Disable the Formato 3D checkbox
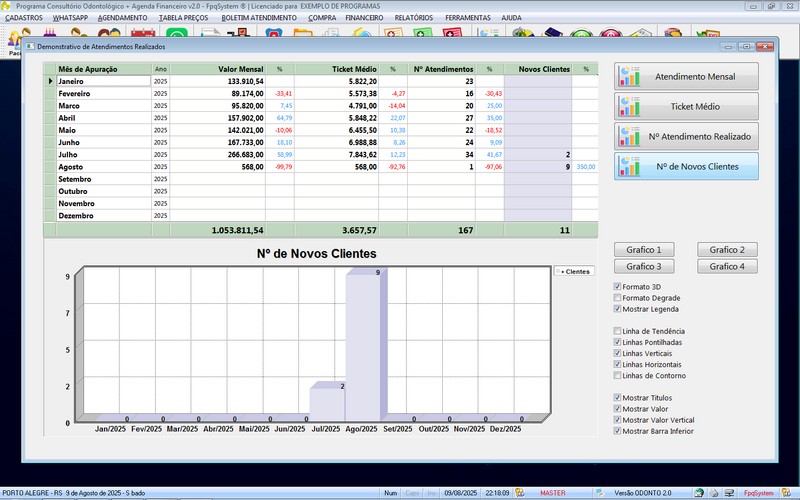800x500 pixels. (617, 287)
